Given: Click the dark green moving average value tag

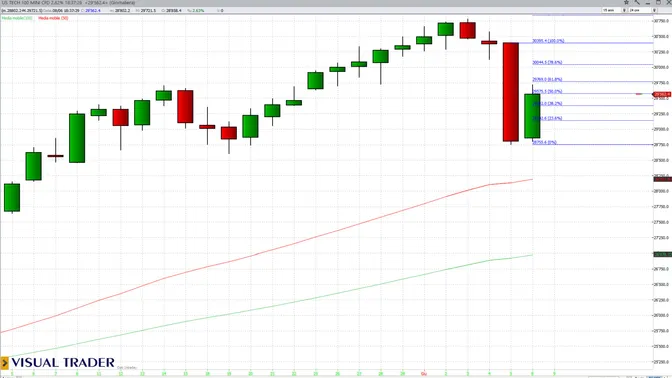Looking at the screenshot, I should coord(662,255).
